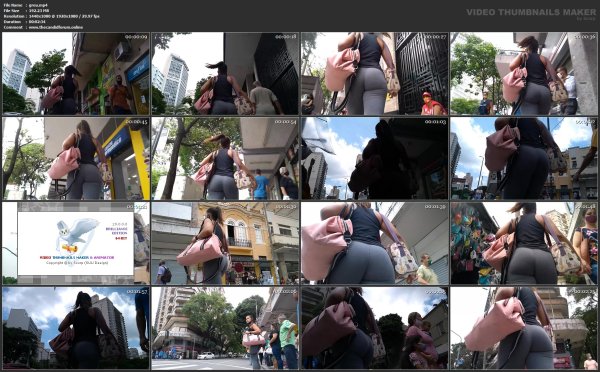Click the Comment line in header
The width and height of the screenshot is (600, 372).
(x=43, y=27)
